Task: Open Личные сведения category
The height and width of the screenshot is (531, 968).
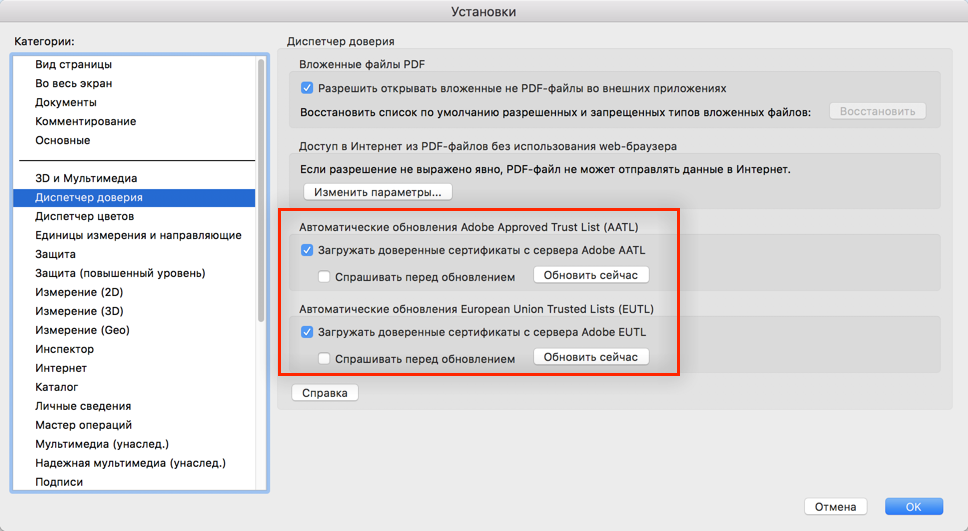Action: click(x=83, y=406)
